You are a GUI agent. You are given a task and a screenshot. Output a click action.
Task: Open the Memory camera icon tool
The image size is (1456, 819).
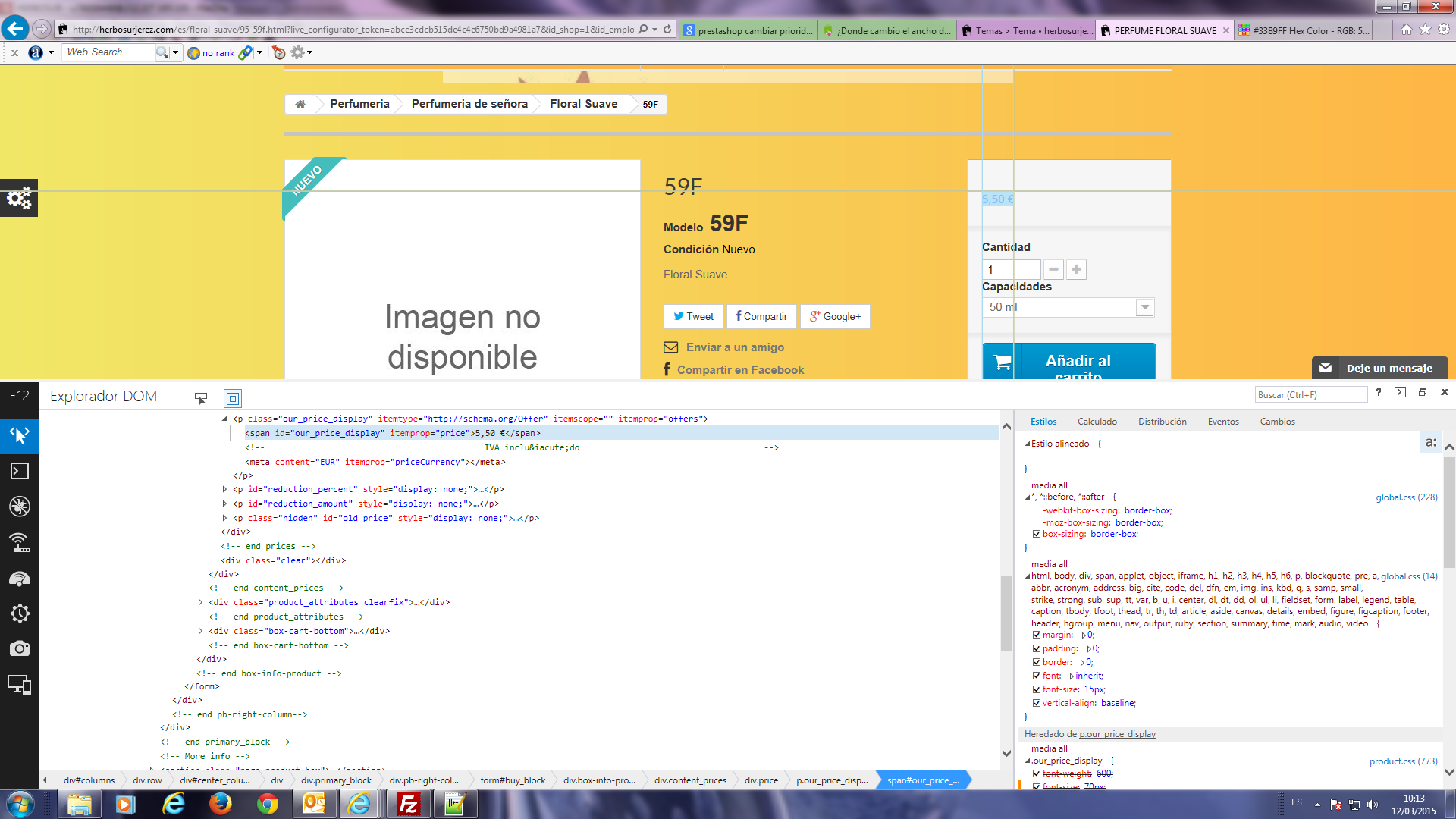click(19, 648)
